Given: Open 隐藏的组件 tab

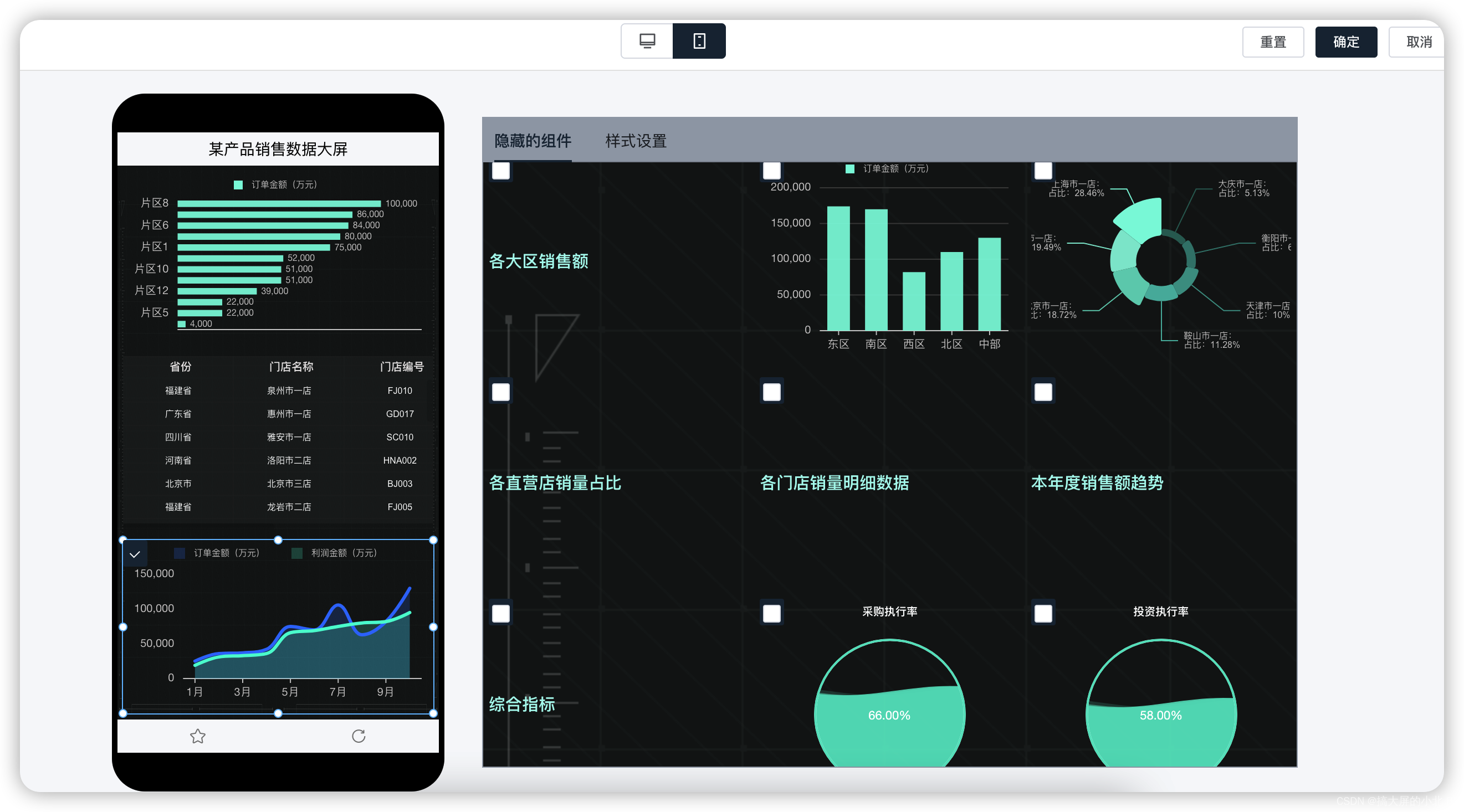Looking at the screenshot, I should pos(533,140).
